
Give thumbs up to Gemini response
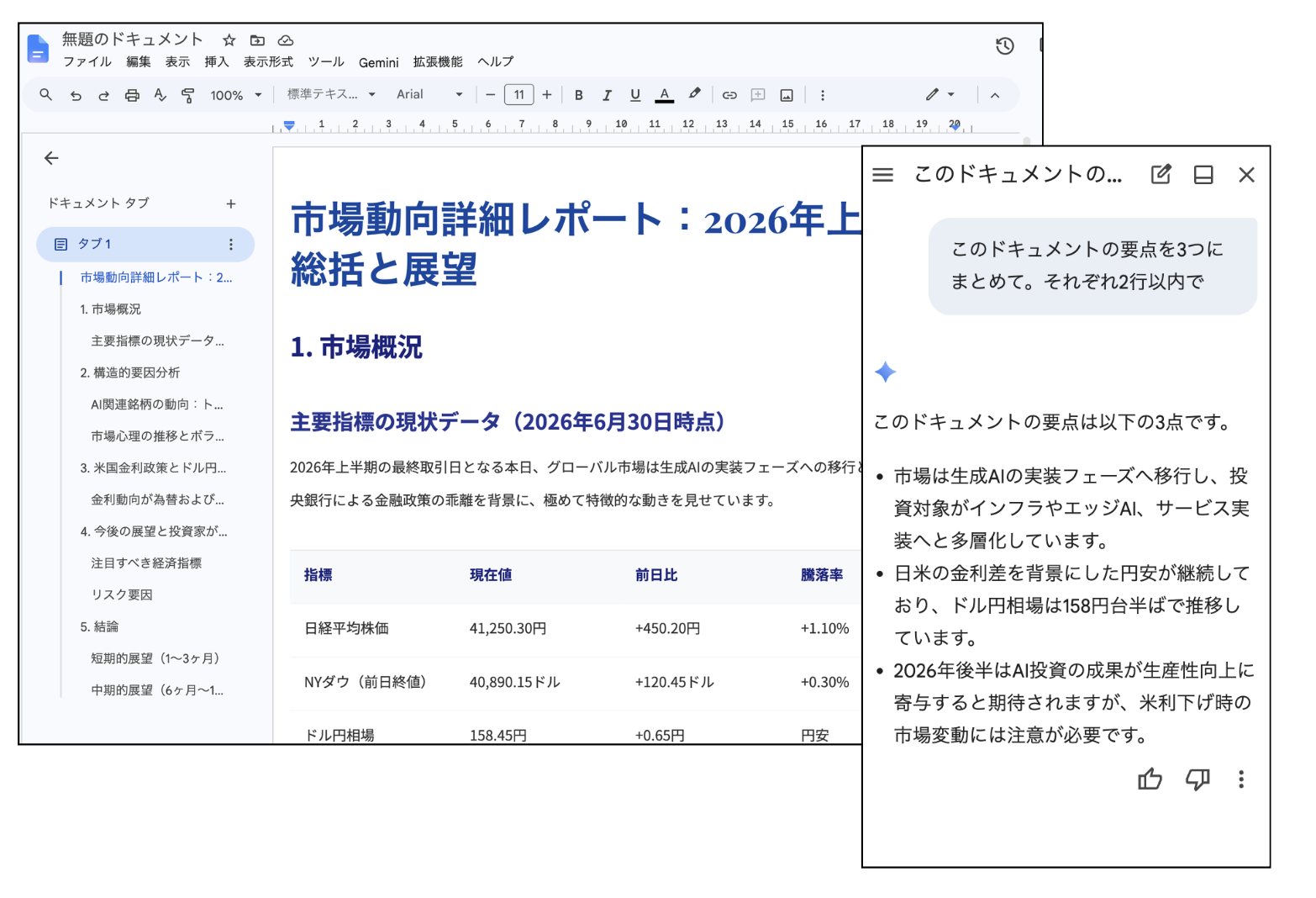pos(1150,779)
